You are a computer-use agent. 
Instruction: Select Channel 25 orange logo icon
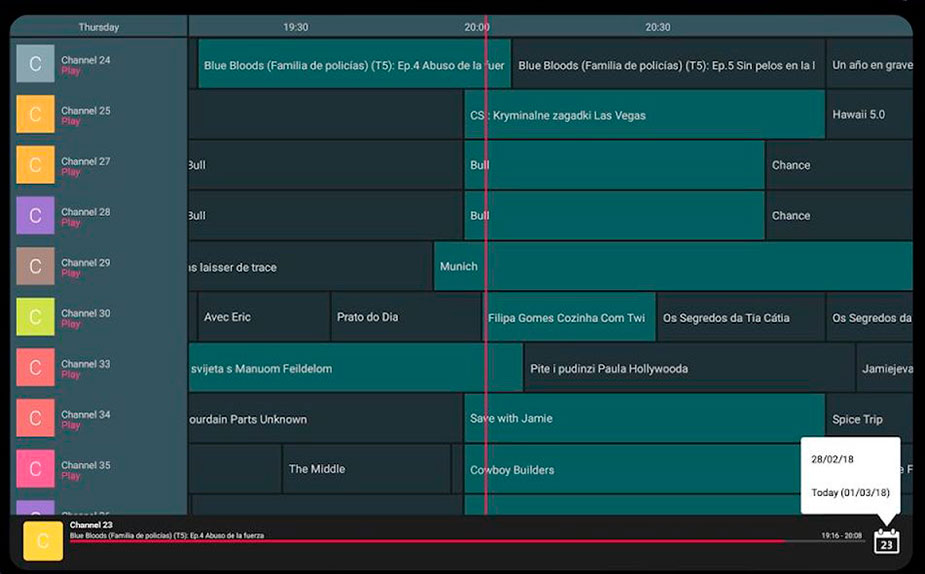pyautogui.click(x=35, y=114)
